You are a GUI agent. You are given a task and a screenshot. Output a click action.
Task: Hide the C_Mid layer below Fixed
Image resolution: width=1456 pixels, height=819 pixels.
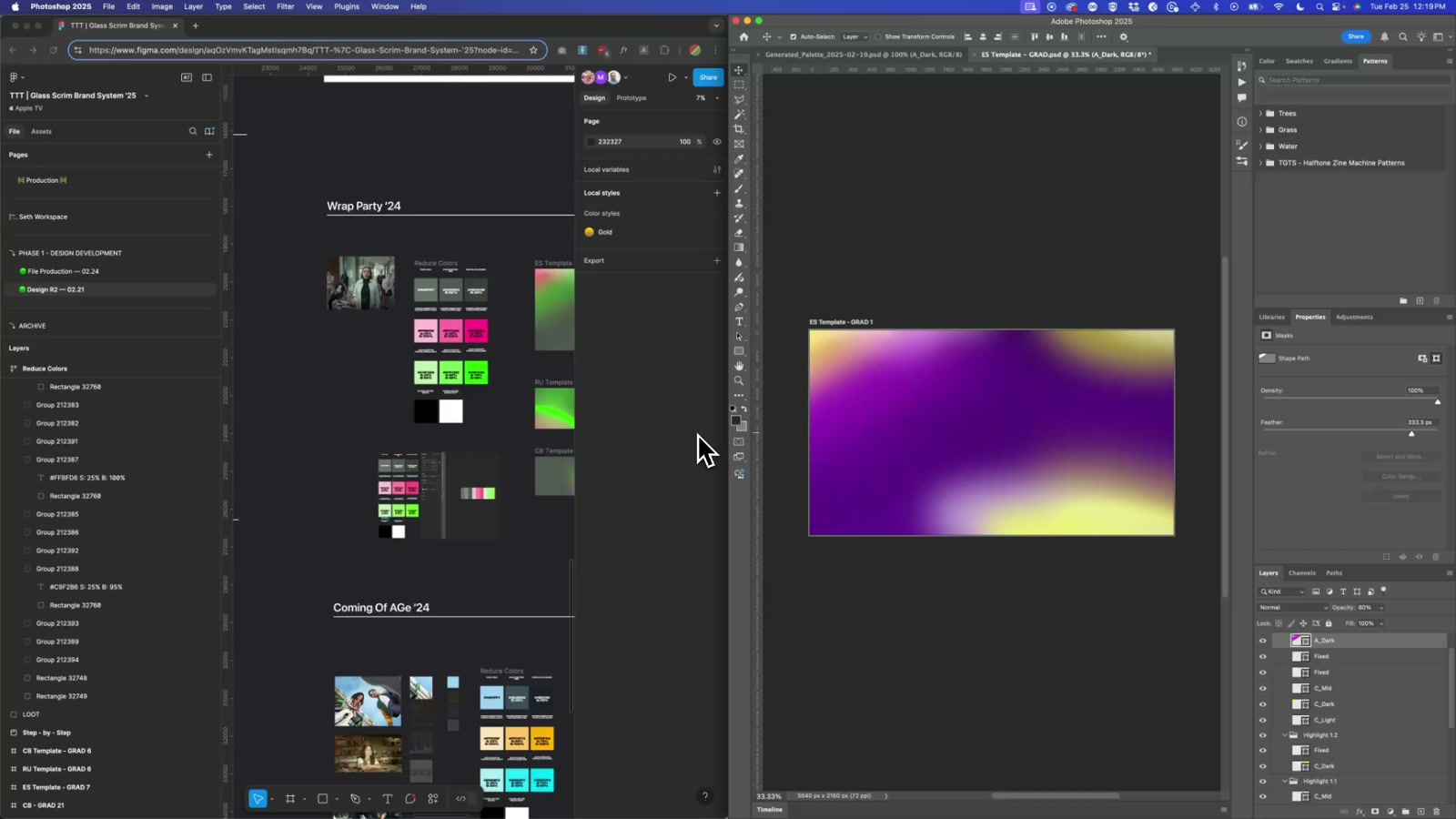(1262, 688)
